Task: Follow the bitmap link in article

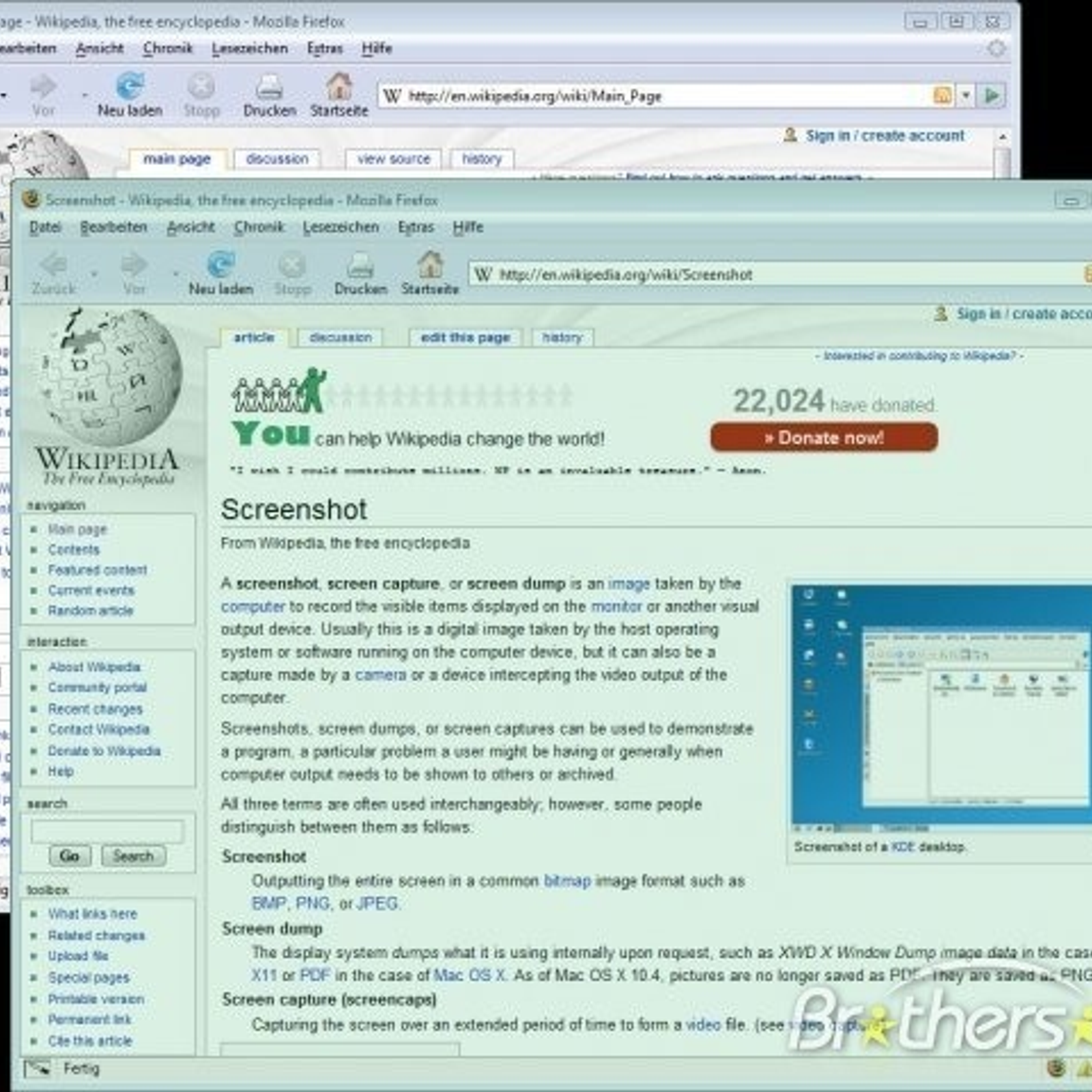Action: [x=567, y=880]
